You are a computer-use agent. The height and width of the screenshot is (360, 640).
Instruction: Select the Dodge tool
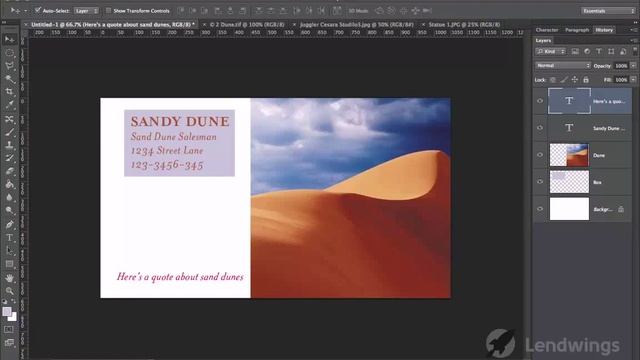9,210
